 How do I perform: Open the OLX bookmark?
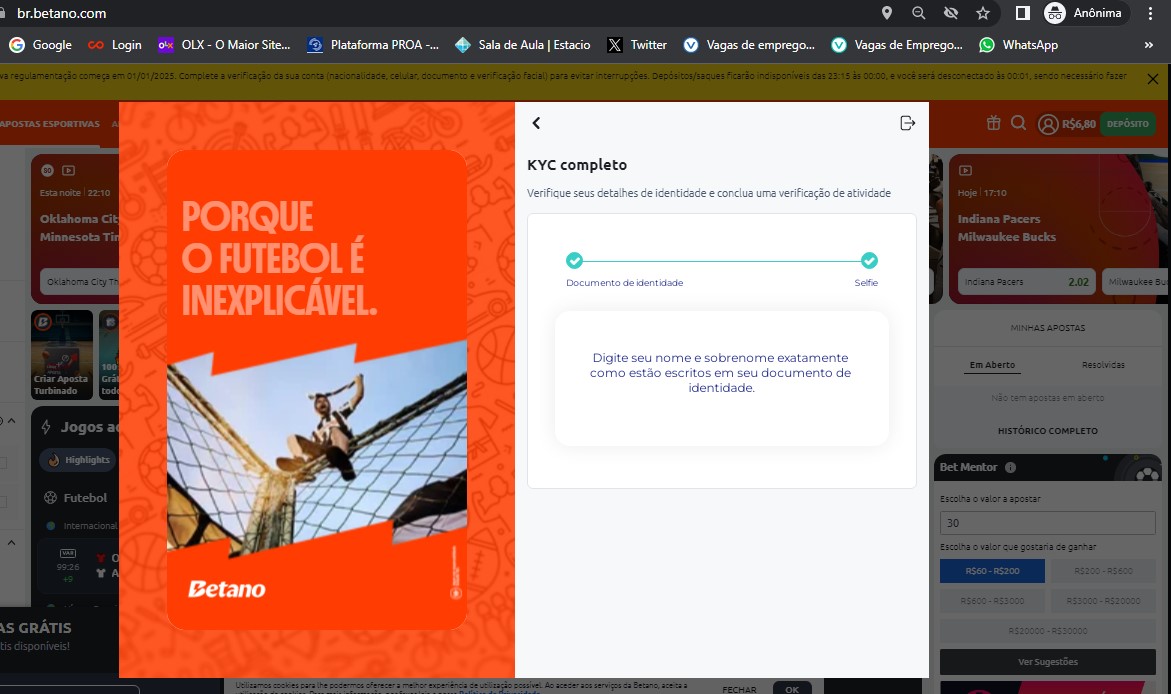224,45
